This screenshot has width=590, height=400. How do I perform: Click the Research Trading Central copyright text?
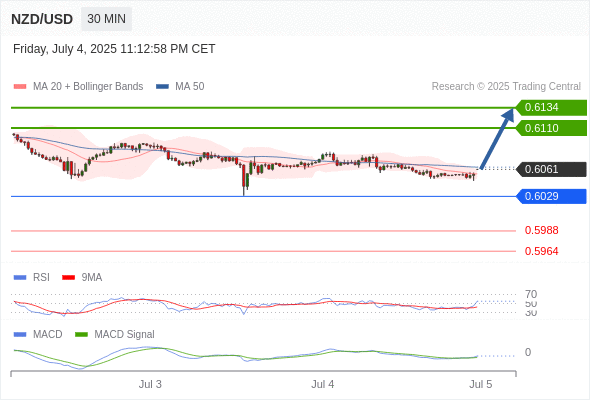pos(506,87)
